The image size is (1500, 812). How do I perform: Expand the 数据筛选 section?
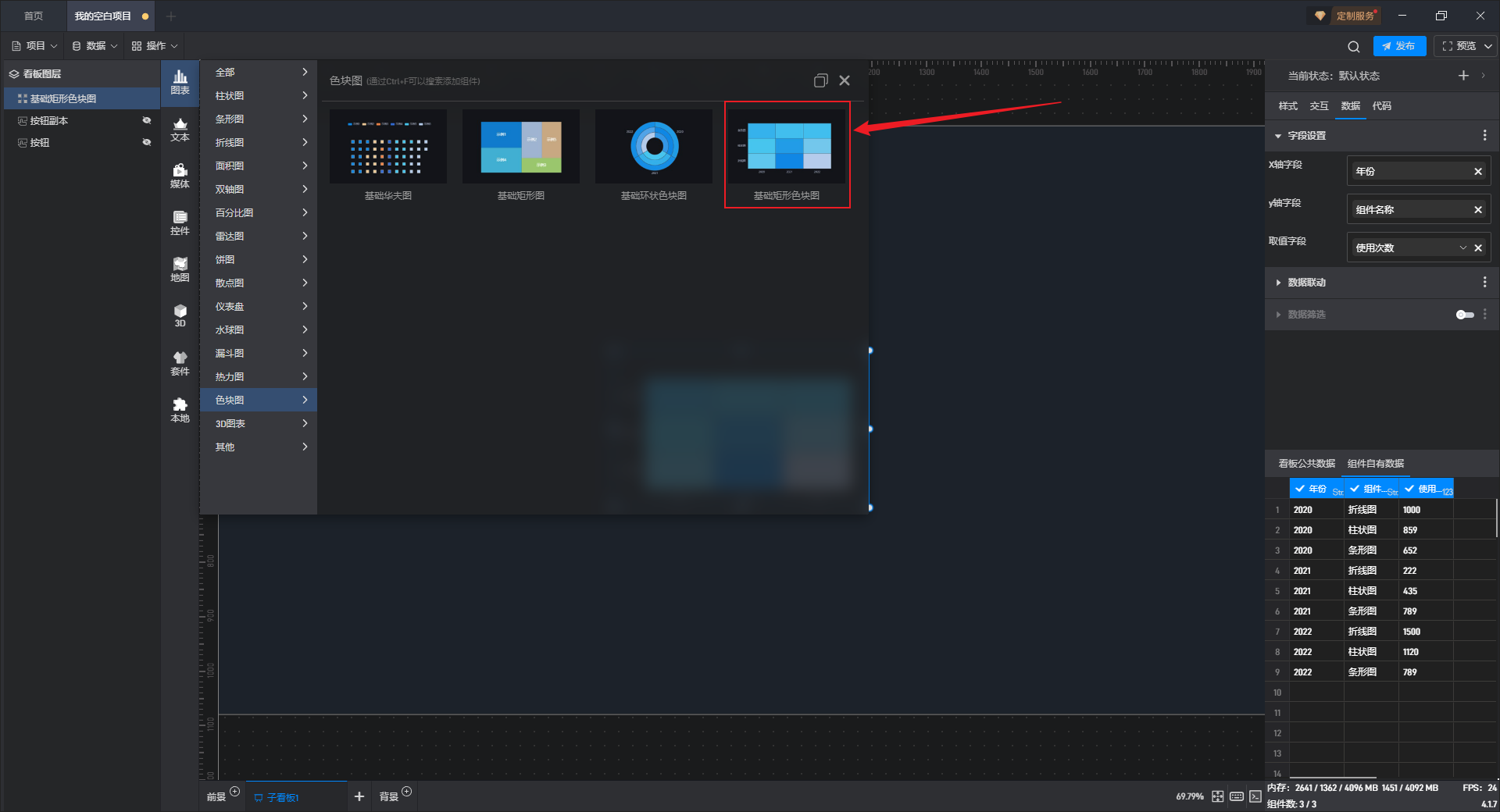coord(1278,315)
